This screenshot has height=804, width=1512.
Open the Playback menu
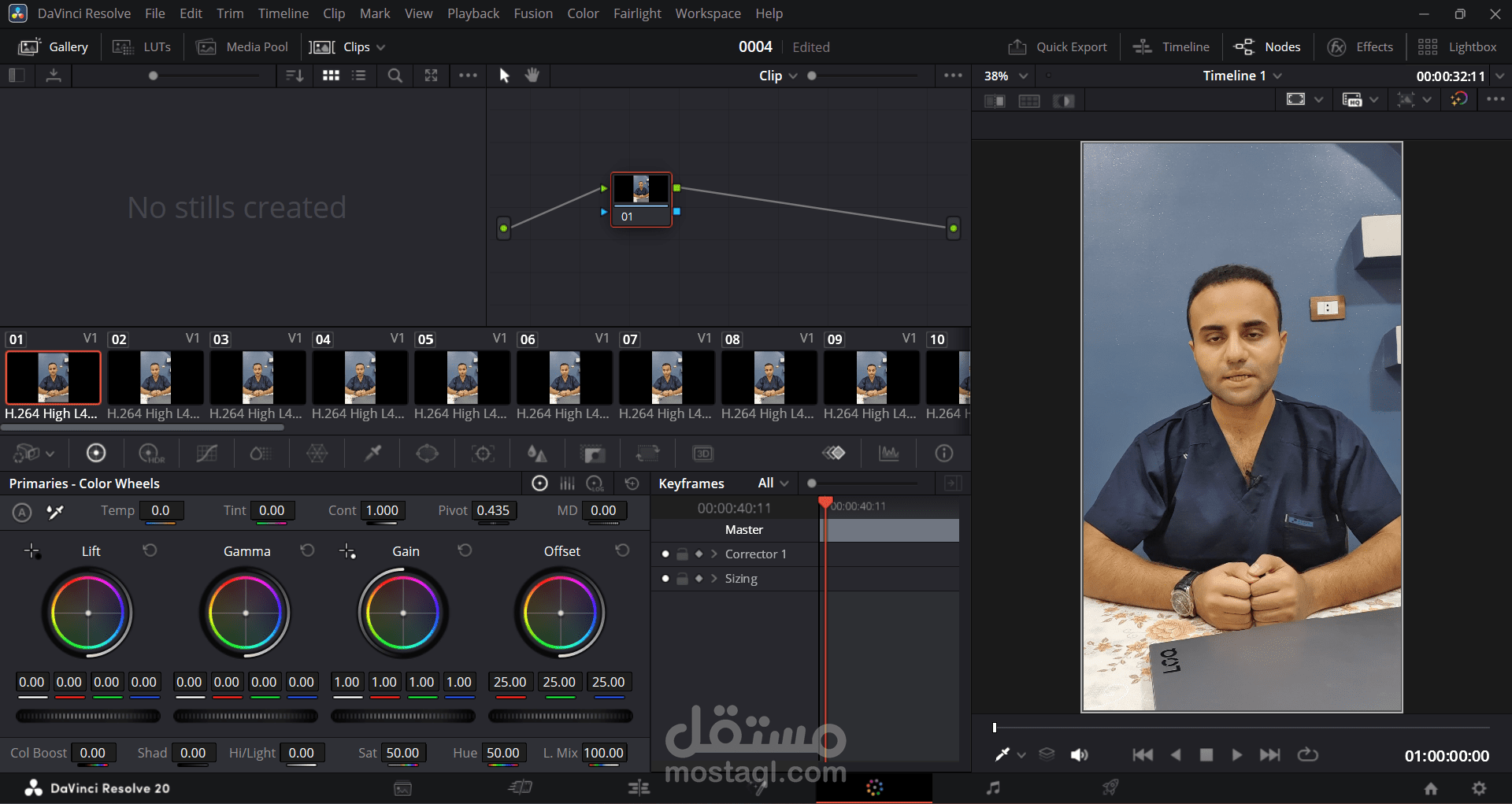[x=473, y=13]
